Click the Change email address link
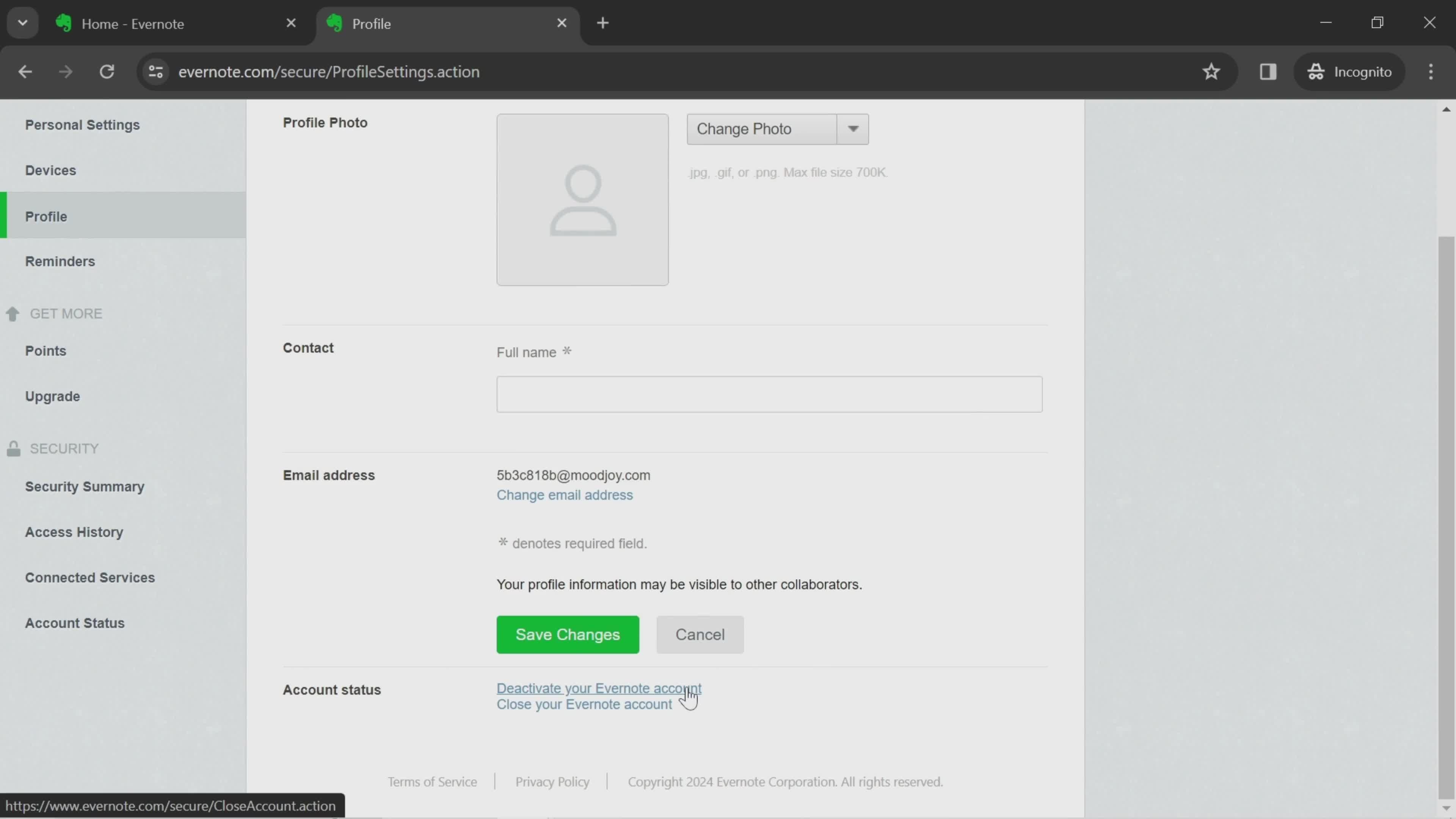Viewport: 1456px width, 819px height. click(564, 495)
